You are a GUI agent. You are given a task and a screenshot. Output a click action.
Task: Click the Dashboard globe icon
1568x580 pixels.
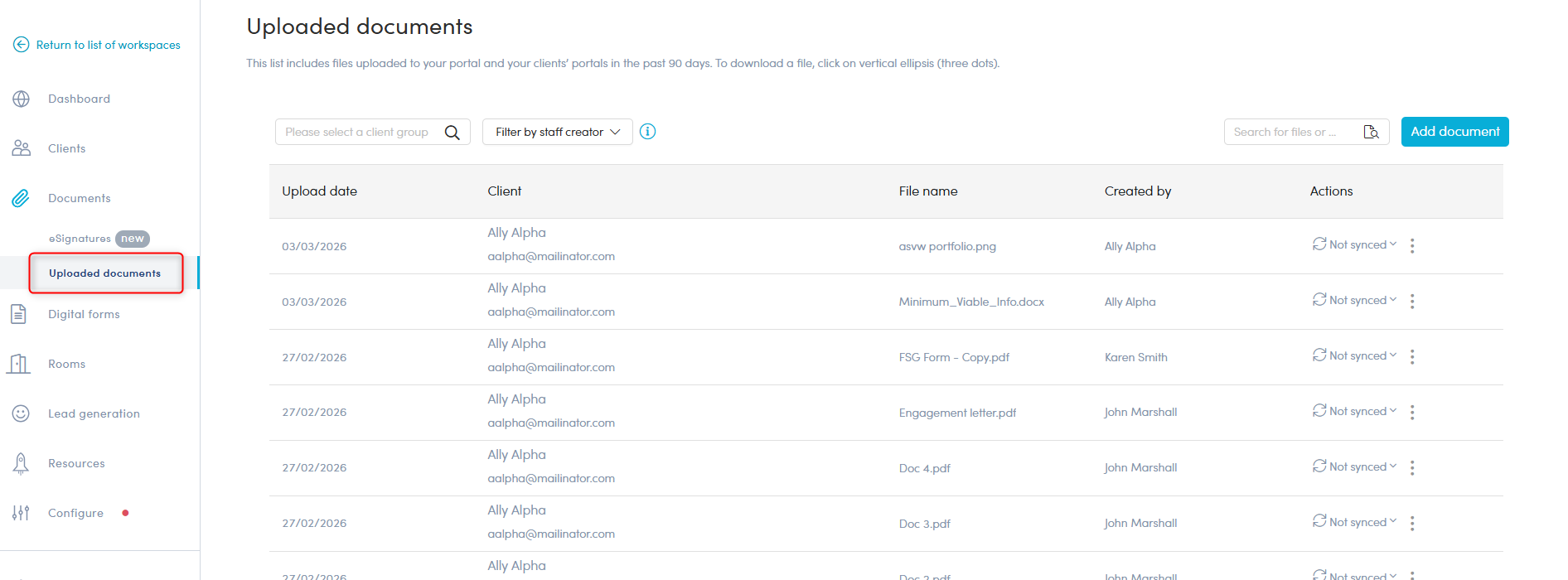pos(22,99)
